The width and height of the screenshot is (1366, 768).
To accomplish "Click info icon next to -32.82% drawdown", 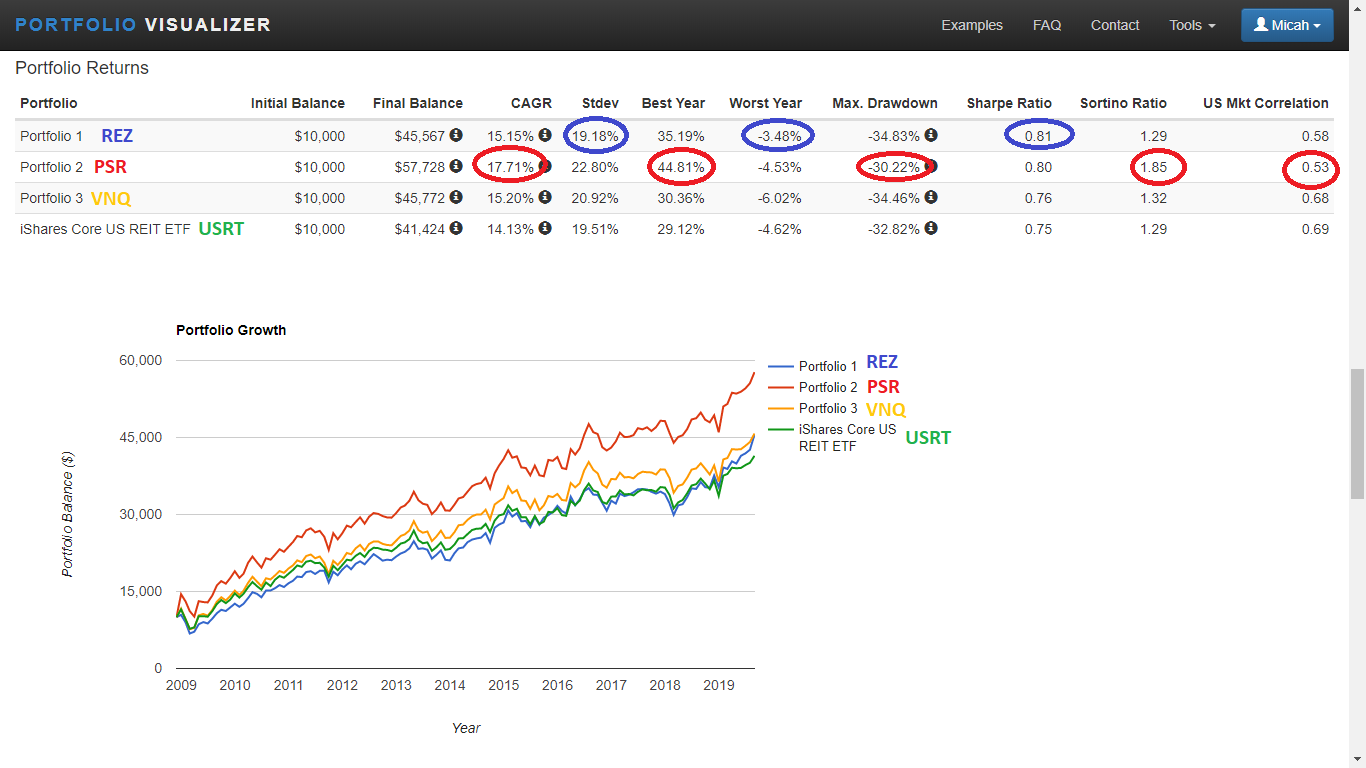I will (931, 228).
